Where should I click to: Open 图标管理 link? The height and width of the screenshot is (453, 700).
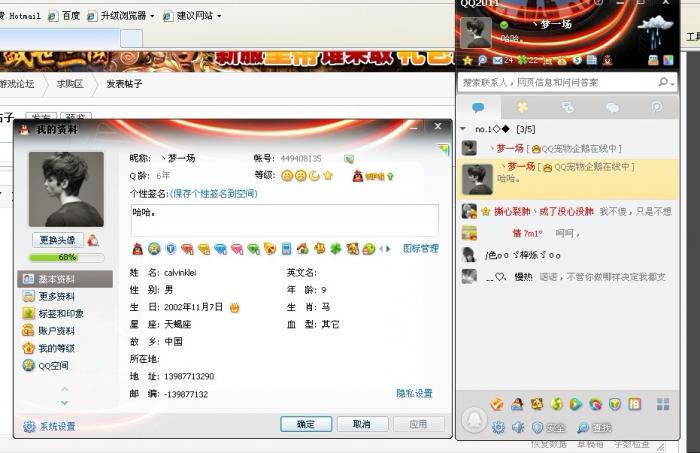(x=421, y=249)
